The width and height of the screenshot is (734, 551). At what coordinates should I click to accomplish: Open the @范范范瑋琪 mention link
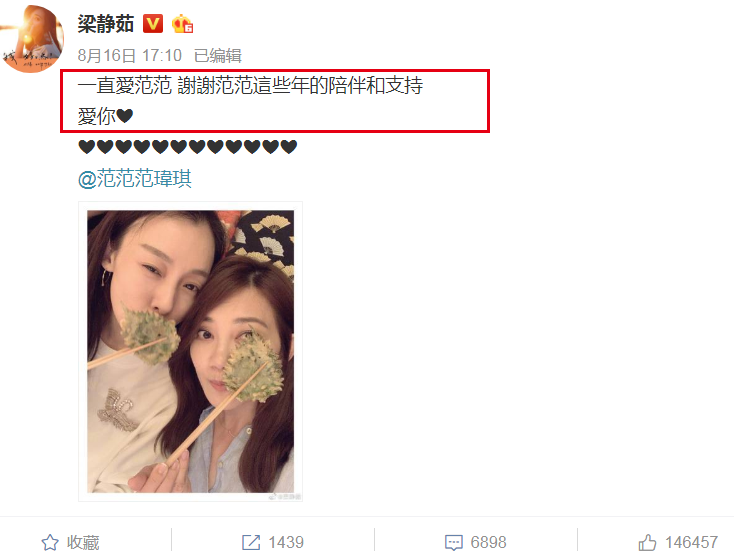click(x=135, y=179)
